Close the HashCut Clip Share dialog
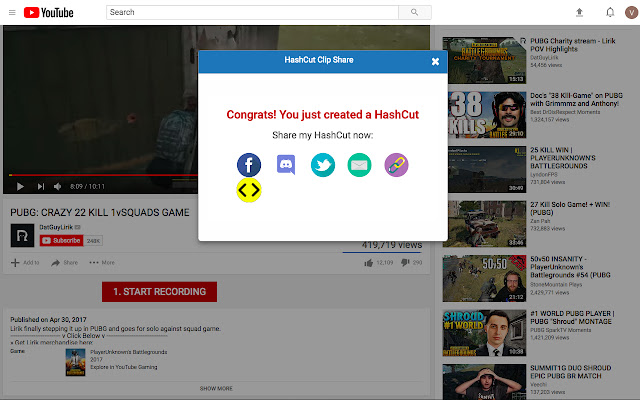This screenshot has height=400, width=640. point(435,61)
